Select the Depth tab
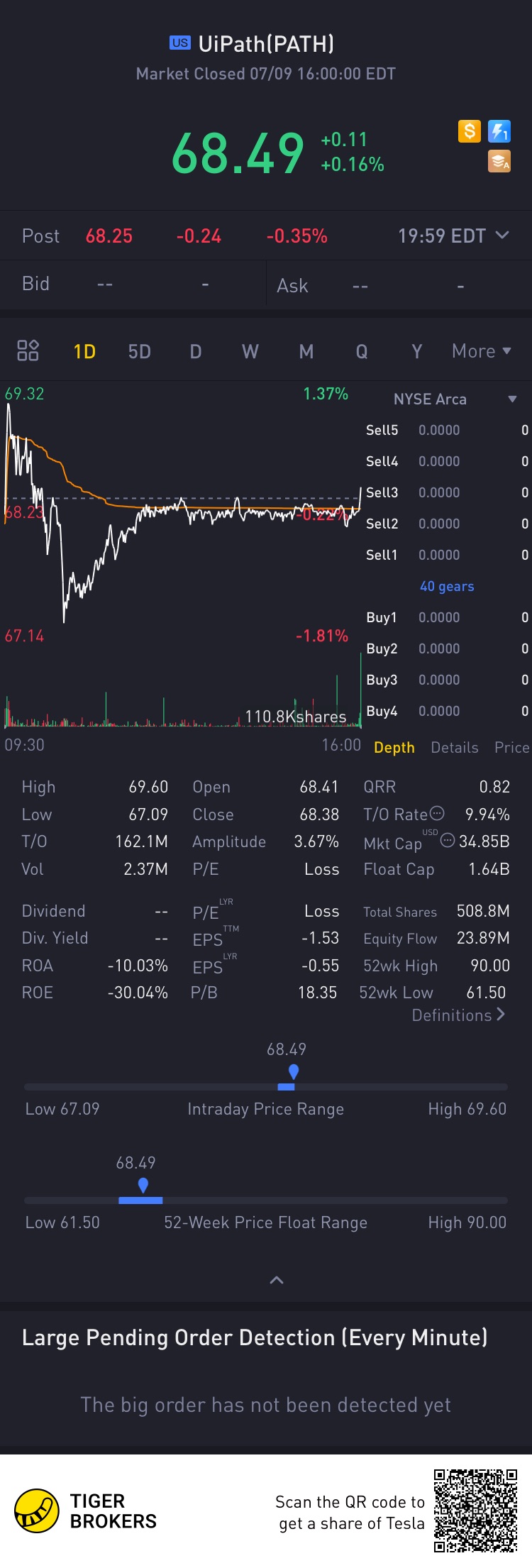The width and height of the screenshot is (532, 1568). click(x=394, y=748)
